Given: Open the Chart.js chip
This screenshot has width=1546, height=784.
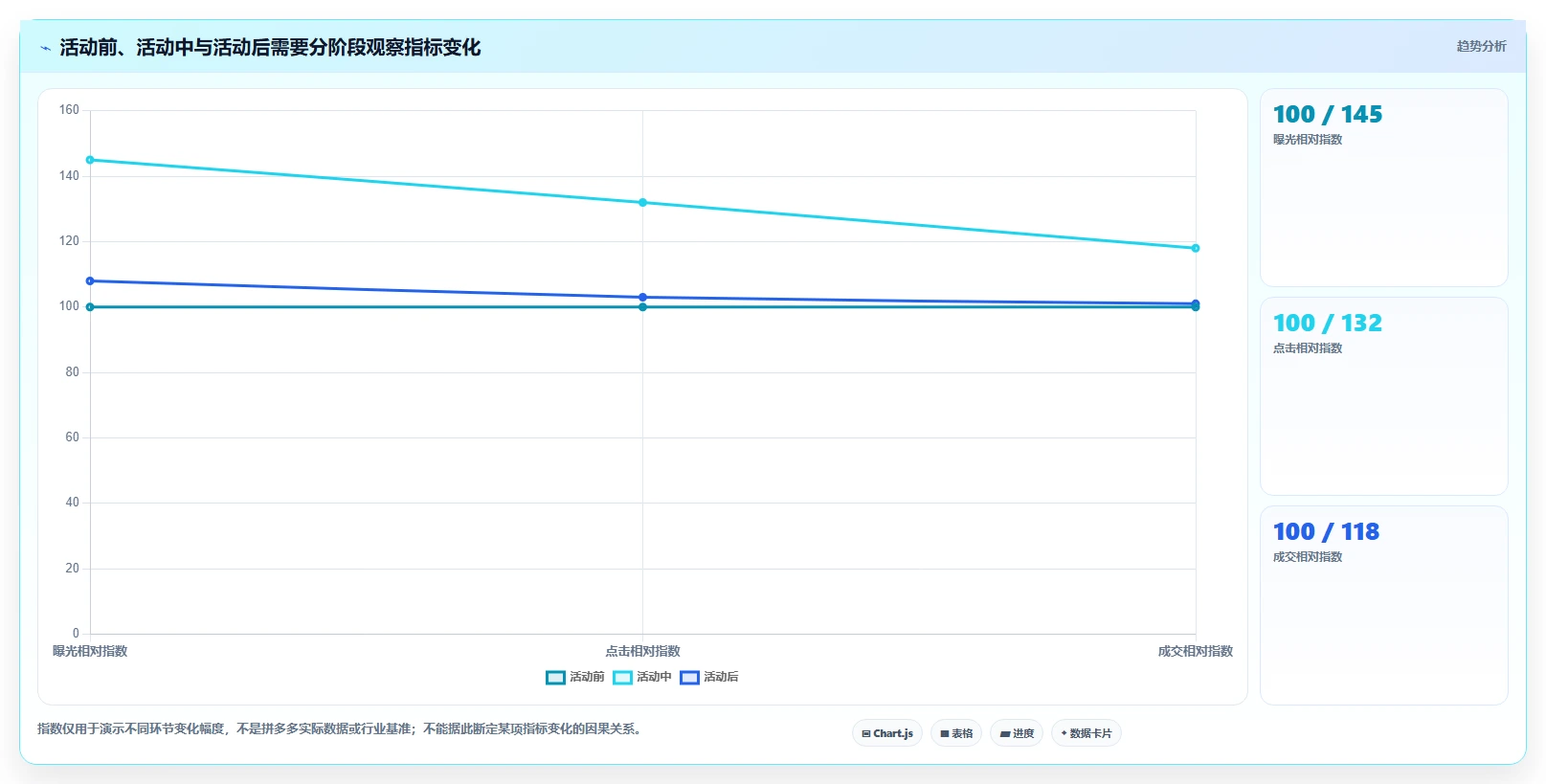Looking at the screenshot, I should (x=887, y=733).
